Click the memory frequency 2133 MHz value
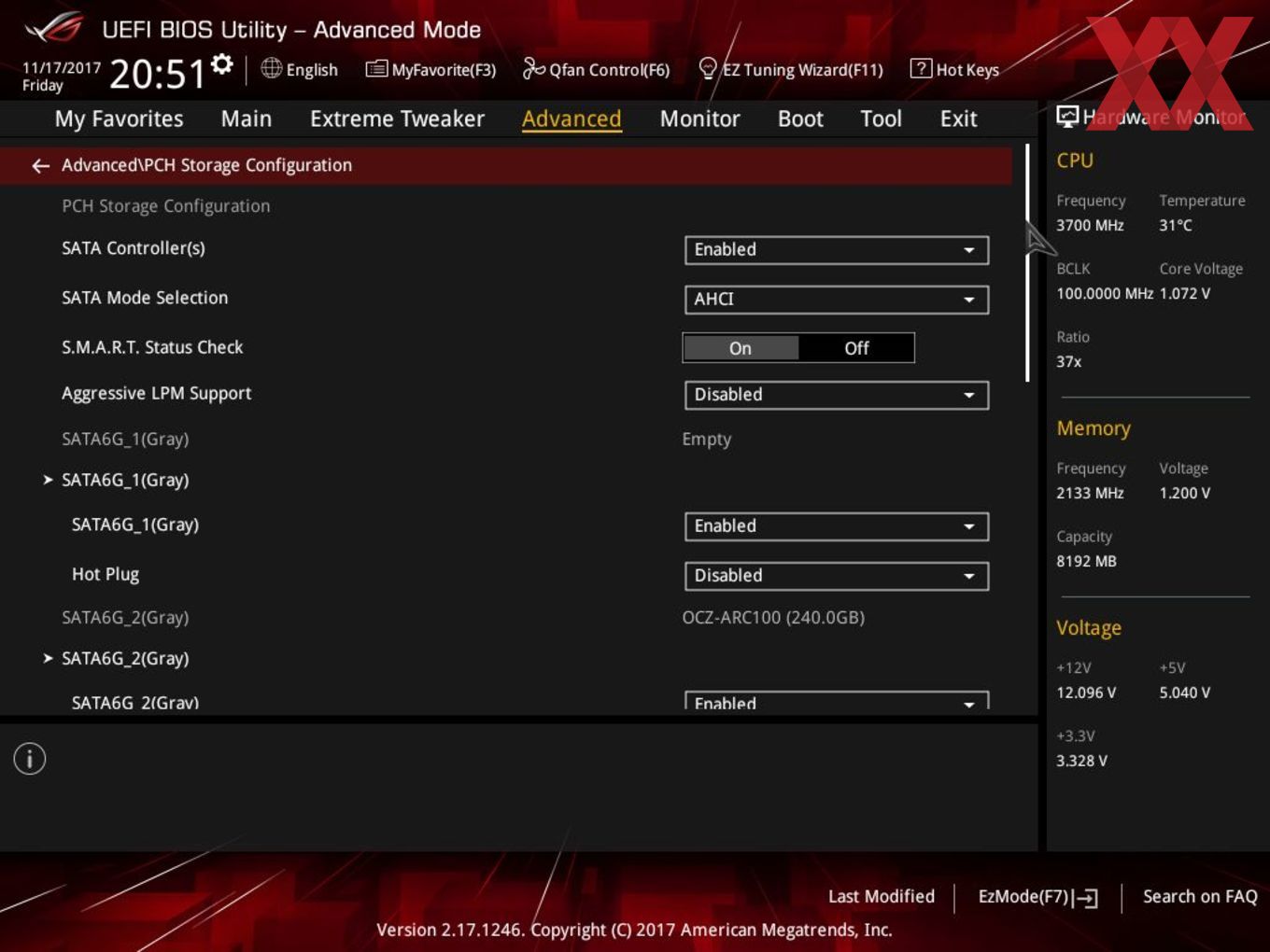The height and width of the screenshot is (952, 1270). [1090, 493]
